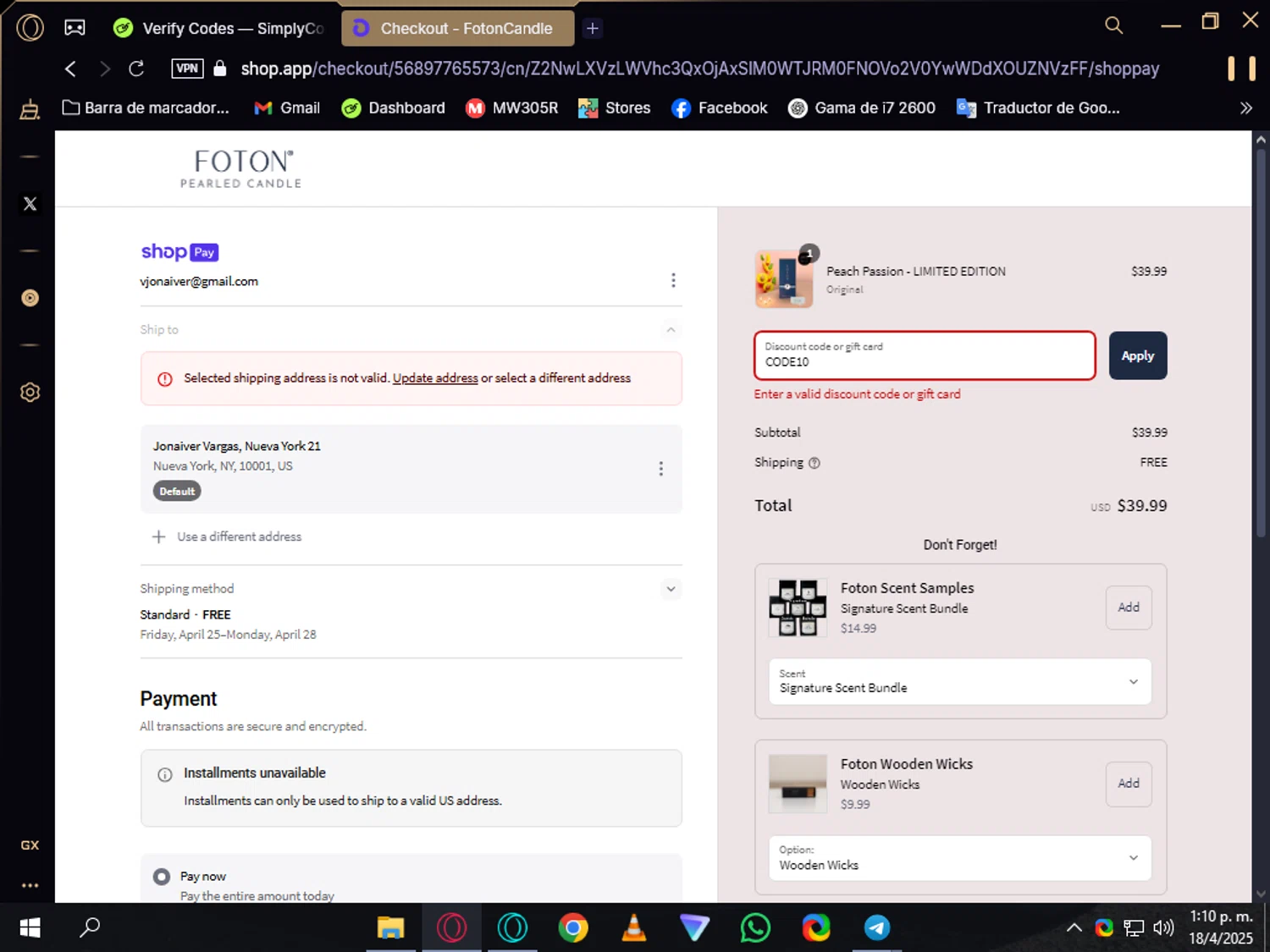Open the X (Twitter) sidebar icon
The image size is (1270, 952).
click(30, 204)
